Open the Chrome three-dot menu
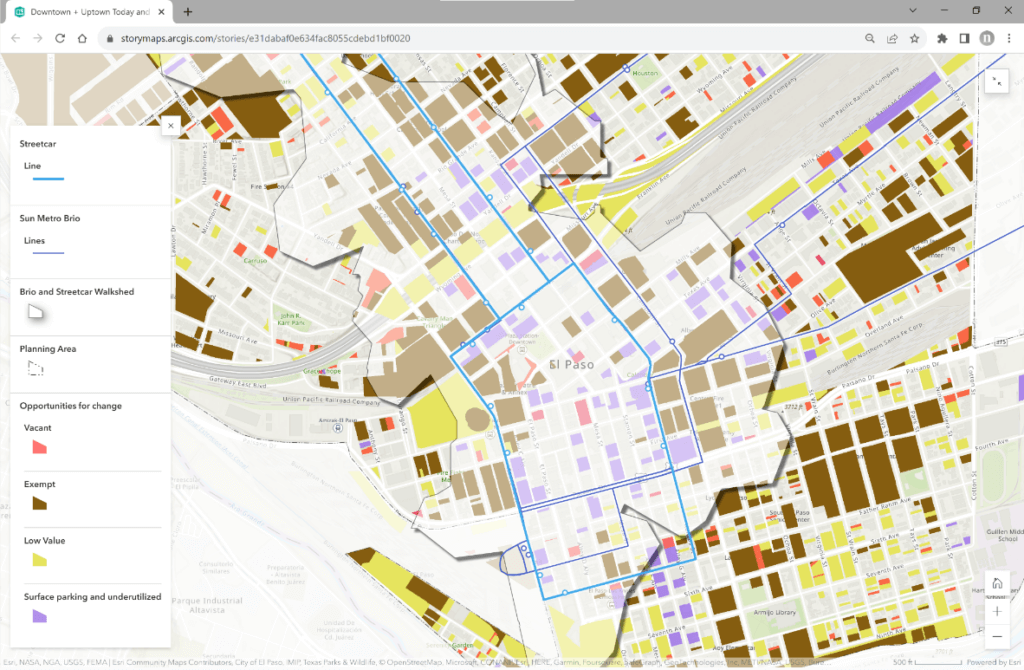The image size is (1024, 670). [1009, 39]
